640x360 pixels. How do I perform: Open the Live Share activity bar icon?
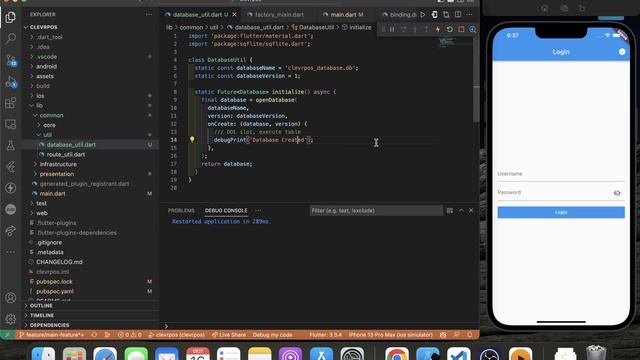point(11,231)
